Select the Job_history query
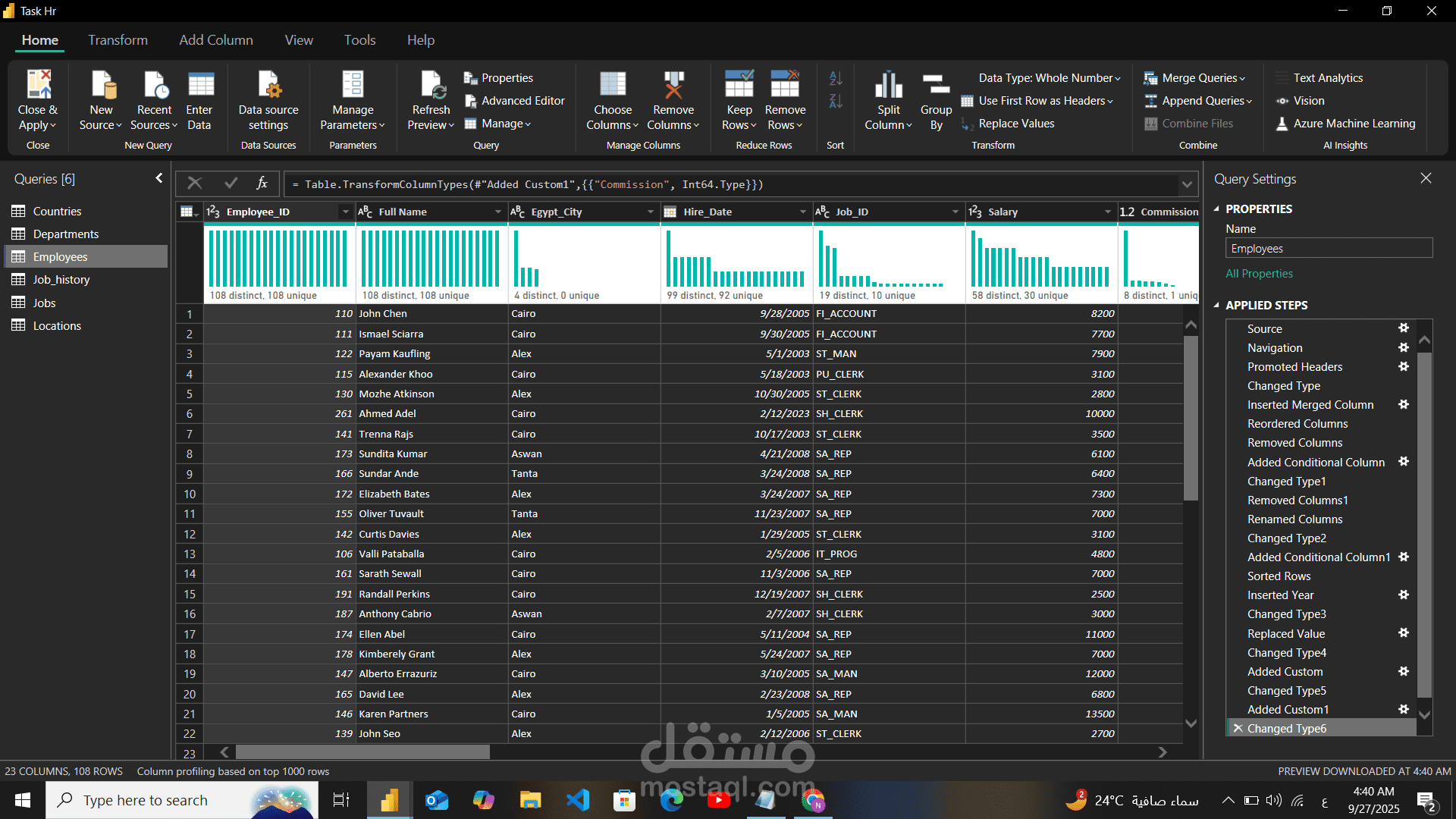The height and width of the screenshot is (819, 1456). (61, 280)
